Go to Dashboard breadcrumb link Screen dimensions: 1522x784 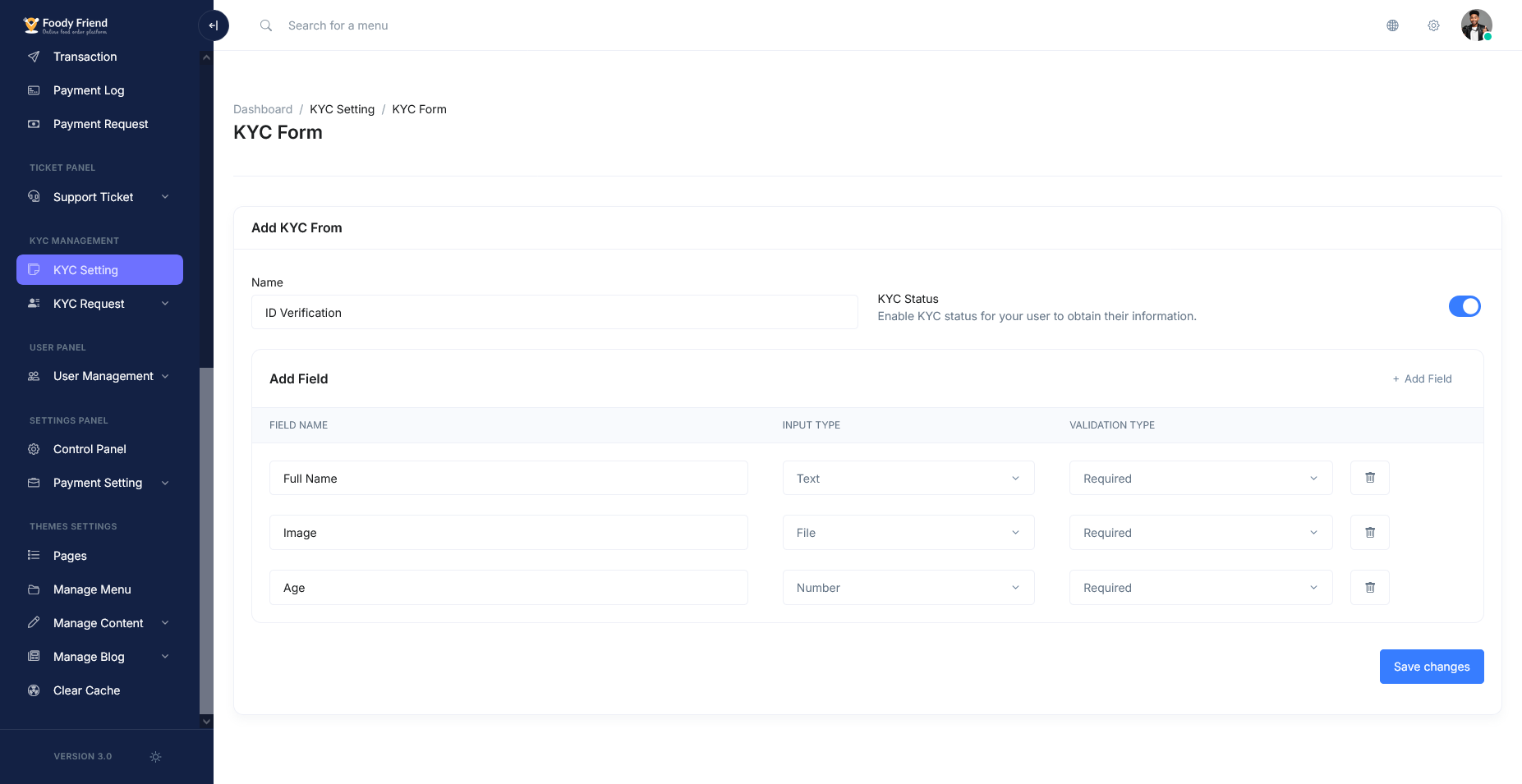pos(263,109)
